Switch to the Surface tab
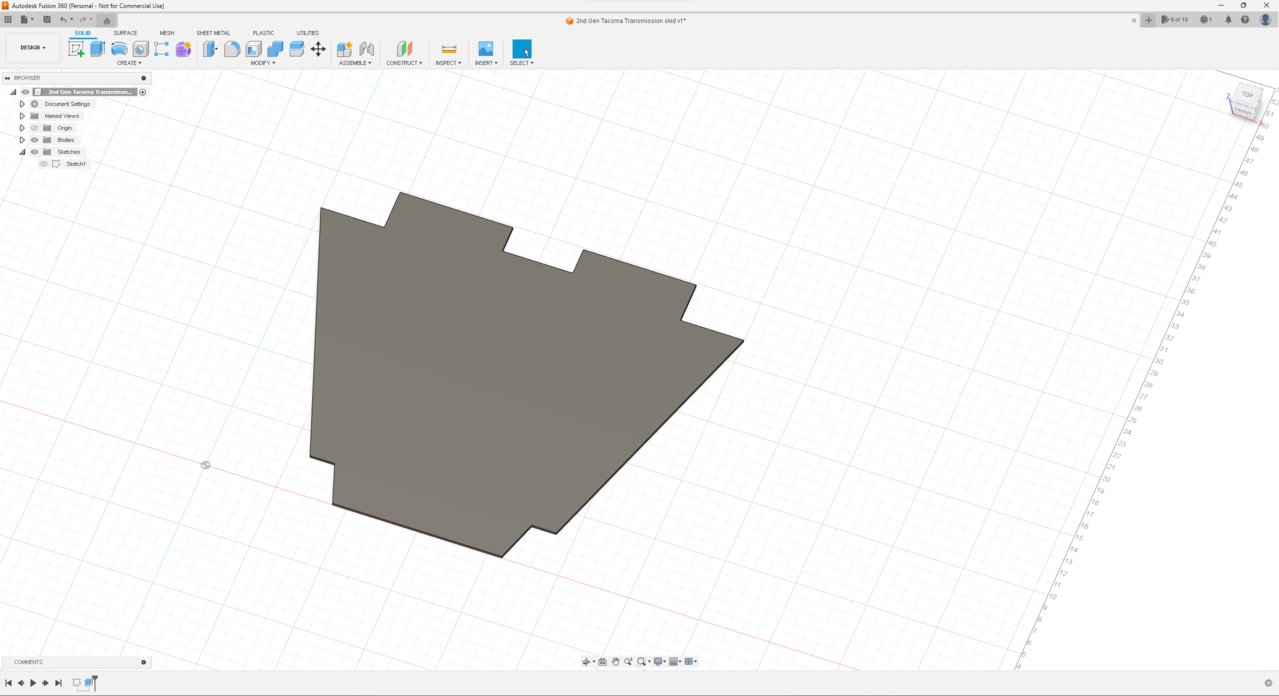 [125, 33]
